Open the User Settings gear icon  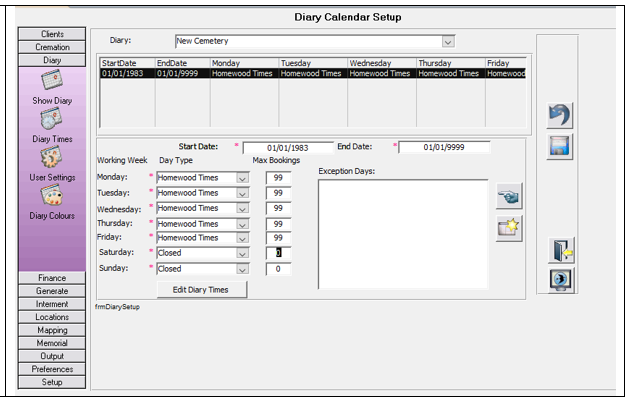(51, 156)
